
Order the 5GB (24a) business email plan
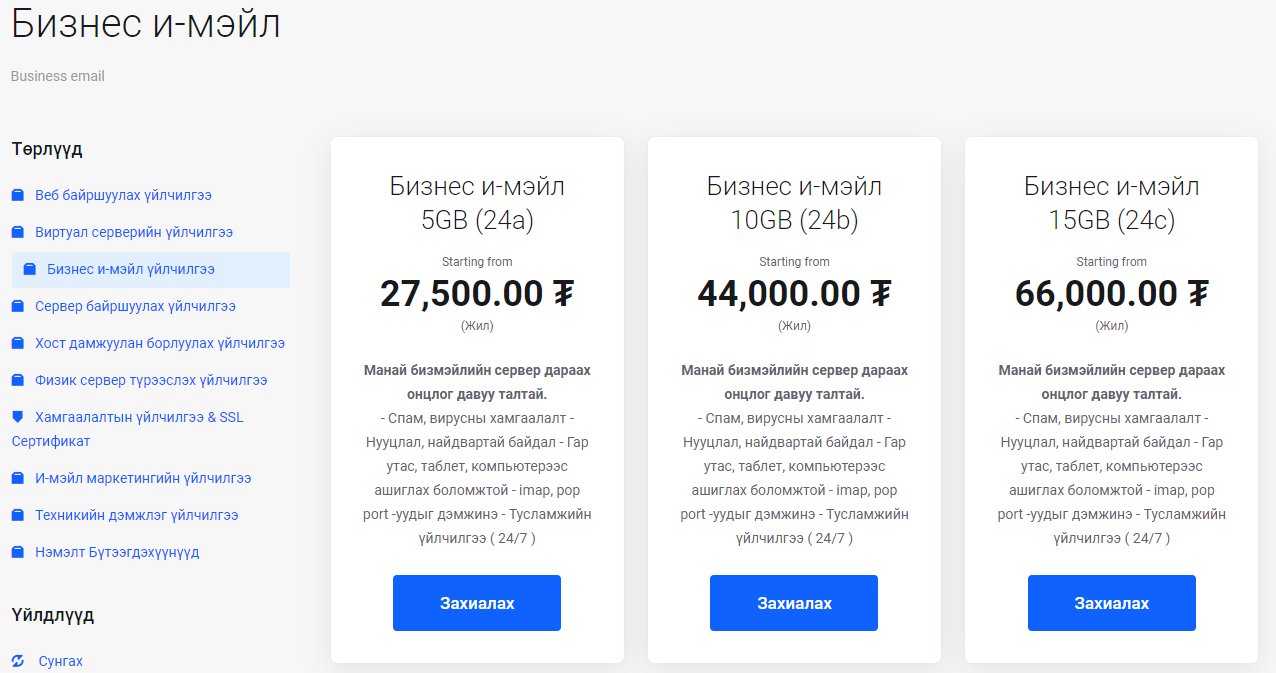477,603
